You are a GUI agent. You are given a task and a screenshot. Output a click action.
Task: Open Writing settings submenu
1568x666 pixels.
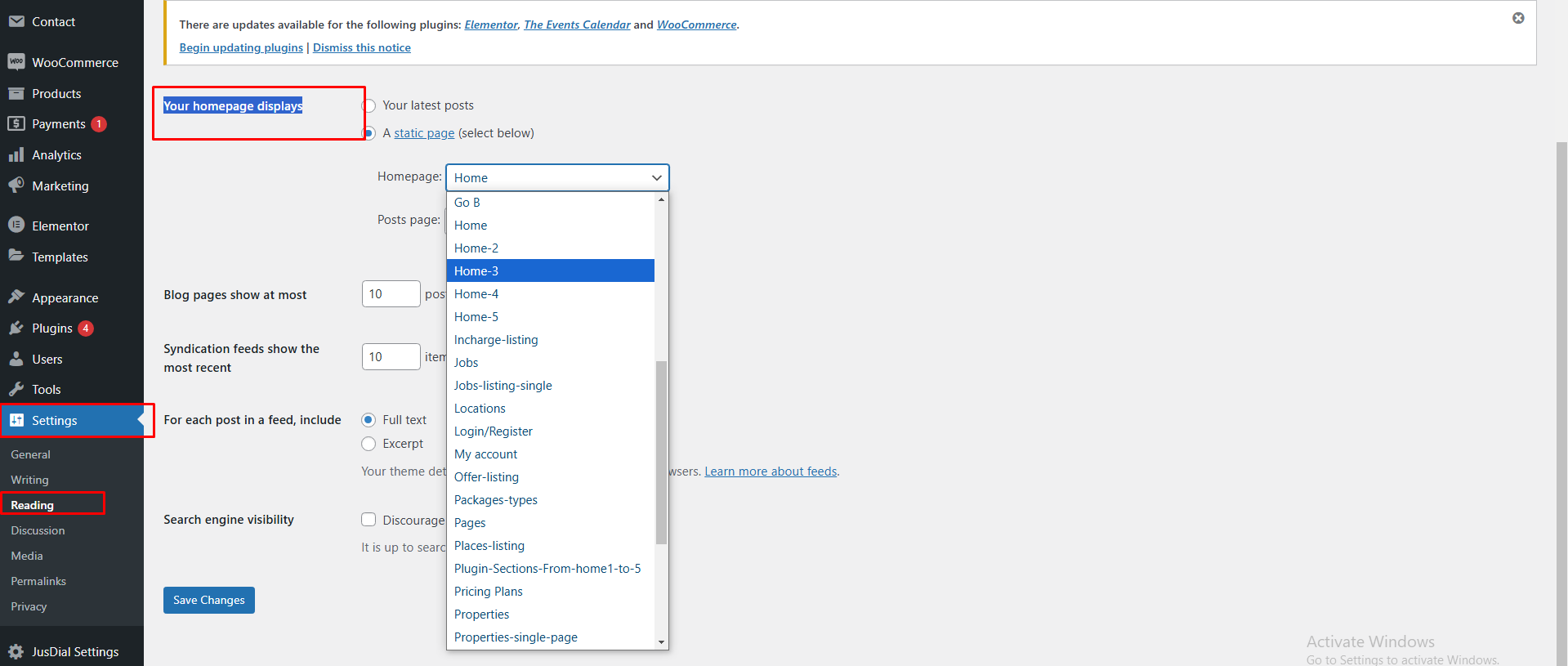pyautogui.click(x=29, y=480)
